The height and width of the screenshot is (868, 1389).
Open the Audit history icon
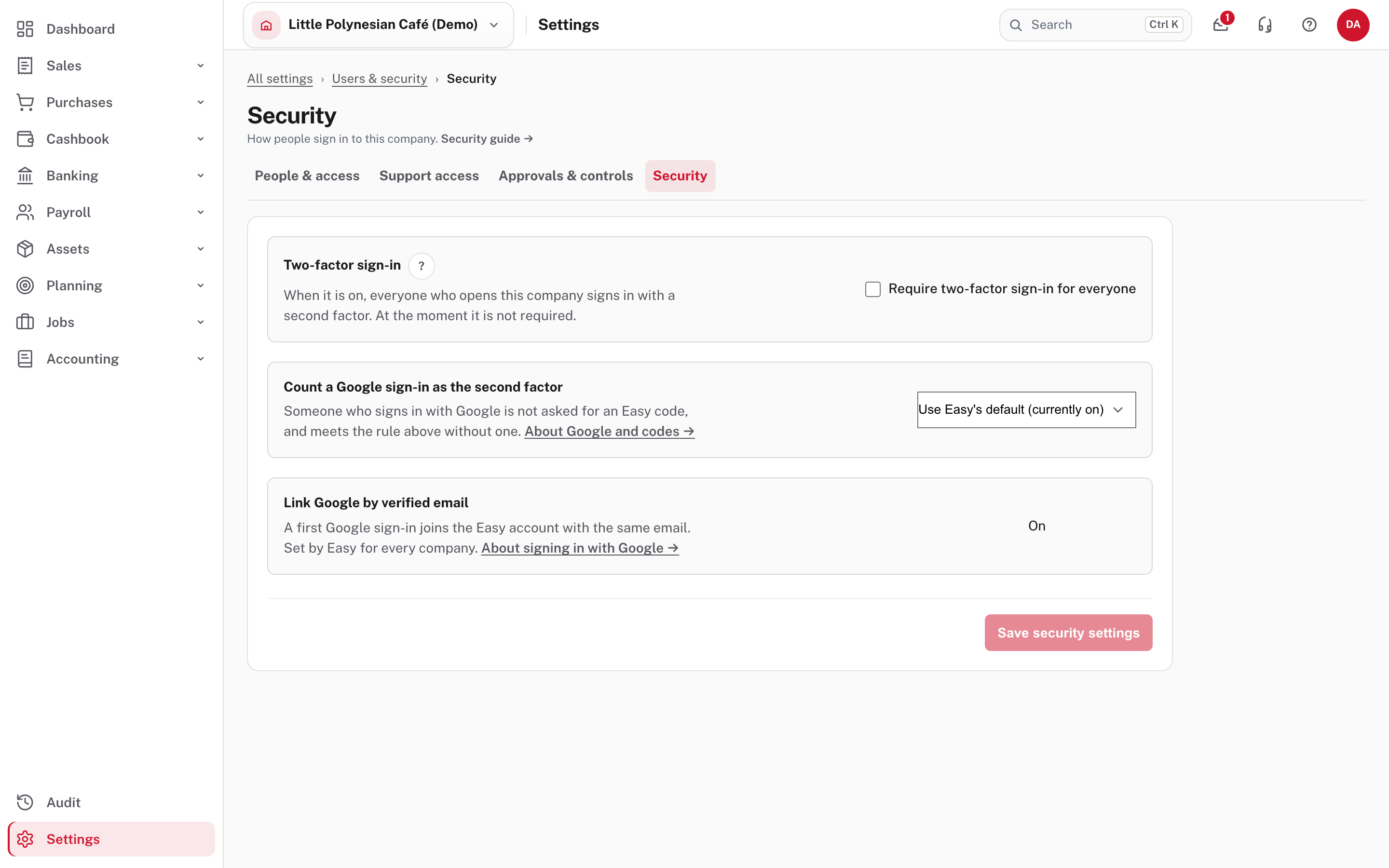[x=25, y=802]
